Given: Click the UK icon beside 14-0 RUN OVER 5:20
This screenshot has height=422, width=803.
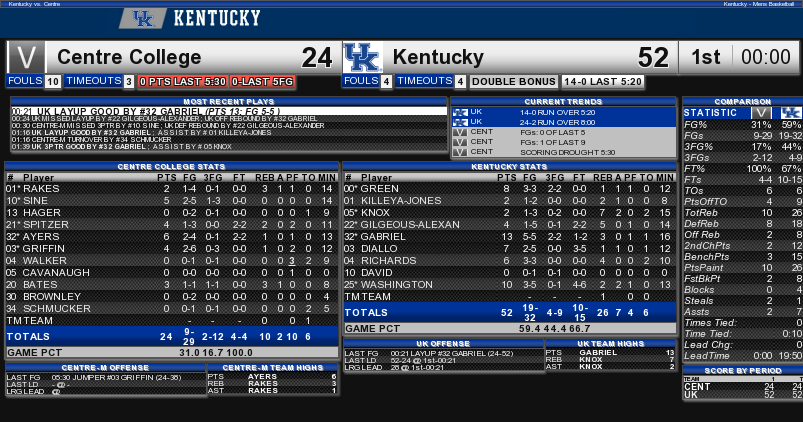Looking at the screenshot, I should coord(460,112).
